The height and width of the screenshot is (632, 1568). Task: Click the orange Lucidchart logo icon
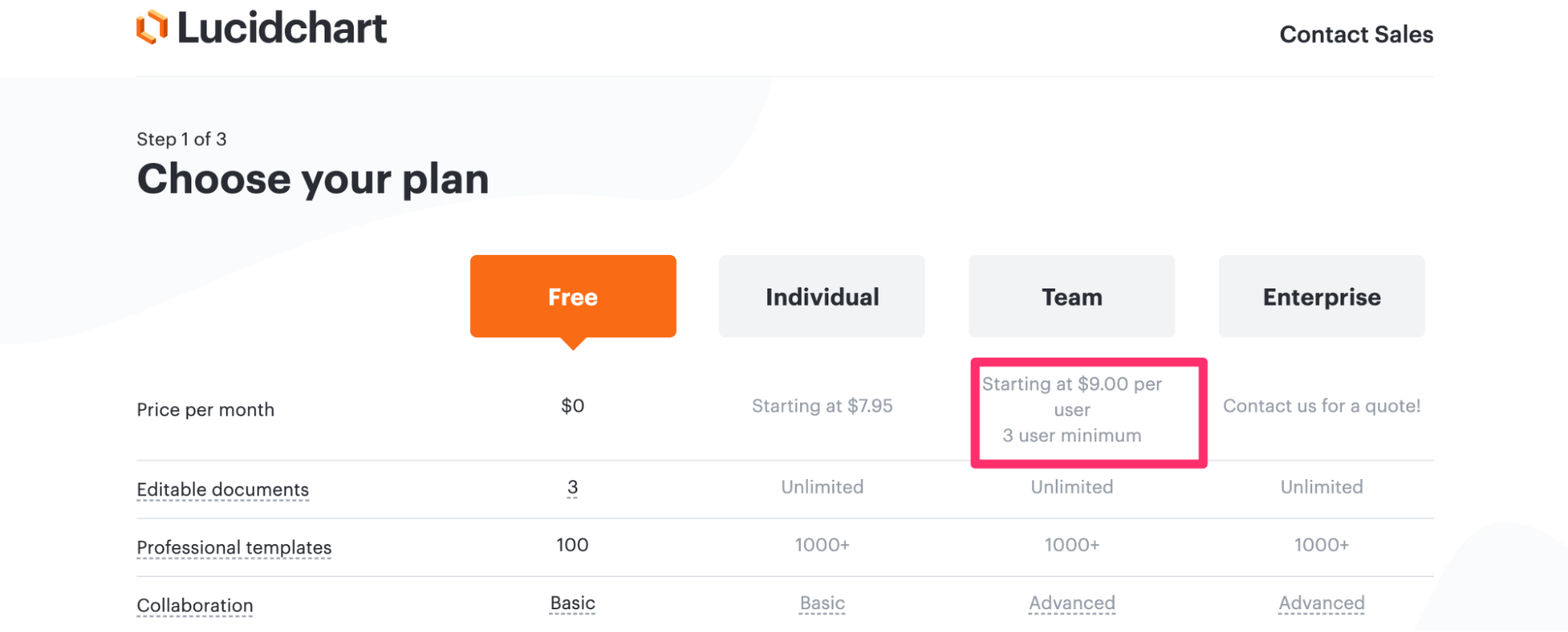tap(152, 27)
